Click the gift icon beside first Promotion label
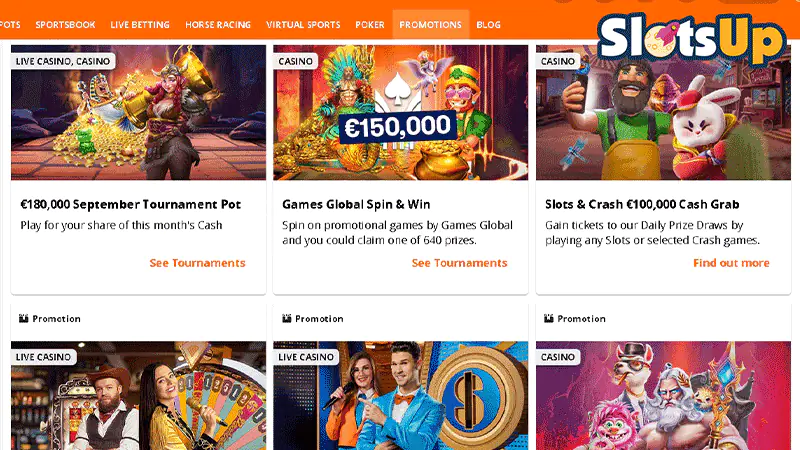The image size is (800, 450). [x=23, y=318]
